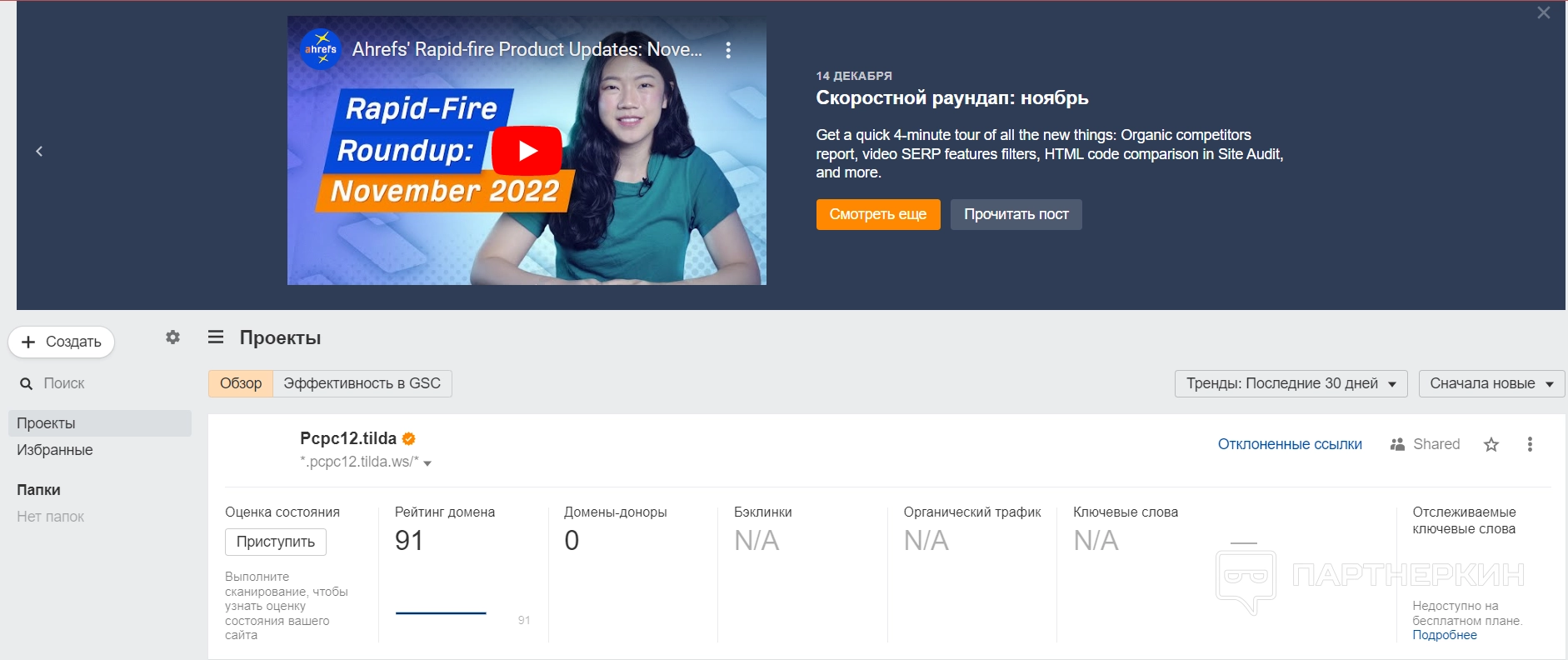Open the YouTube video options menu

728,50
